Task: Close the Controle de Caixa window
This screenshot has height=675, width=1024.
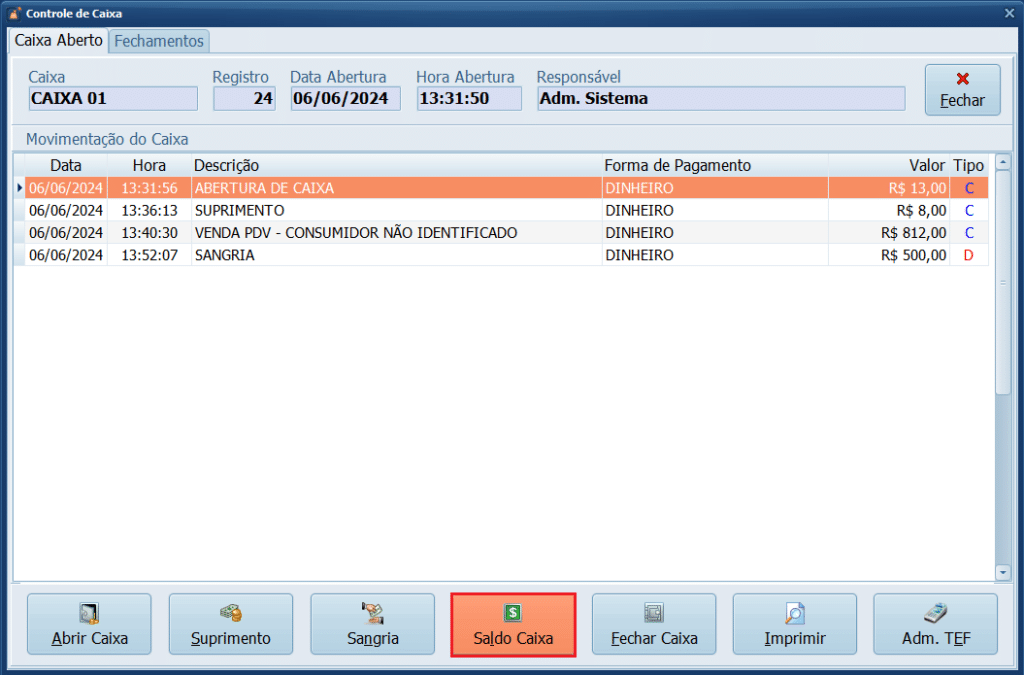Action: pos(1009,12)
